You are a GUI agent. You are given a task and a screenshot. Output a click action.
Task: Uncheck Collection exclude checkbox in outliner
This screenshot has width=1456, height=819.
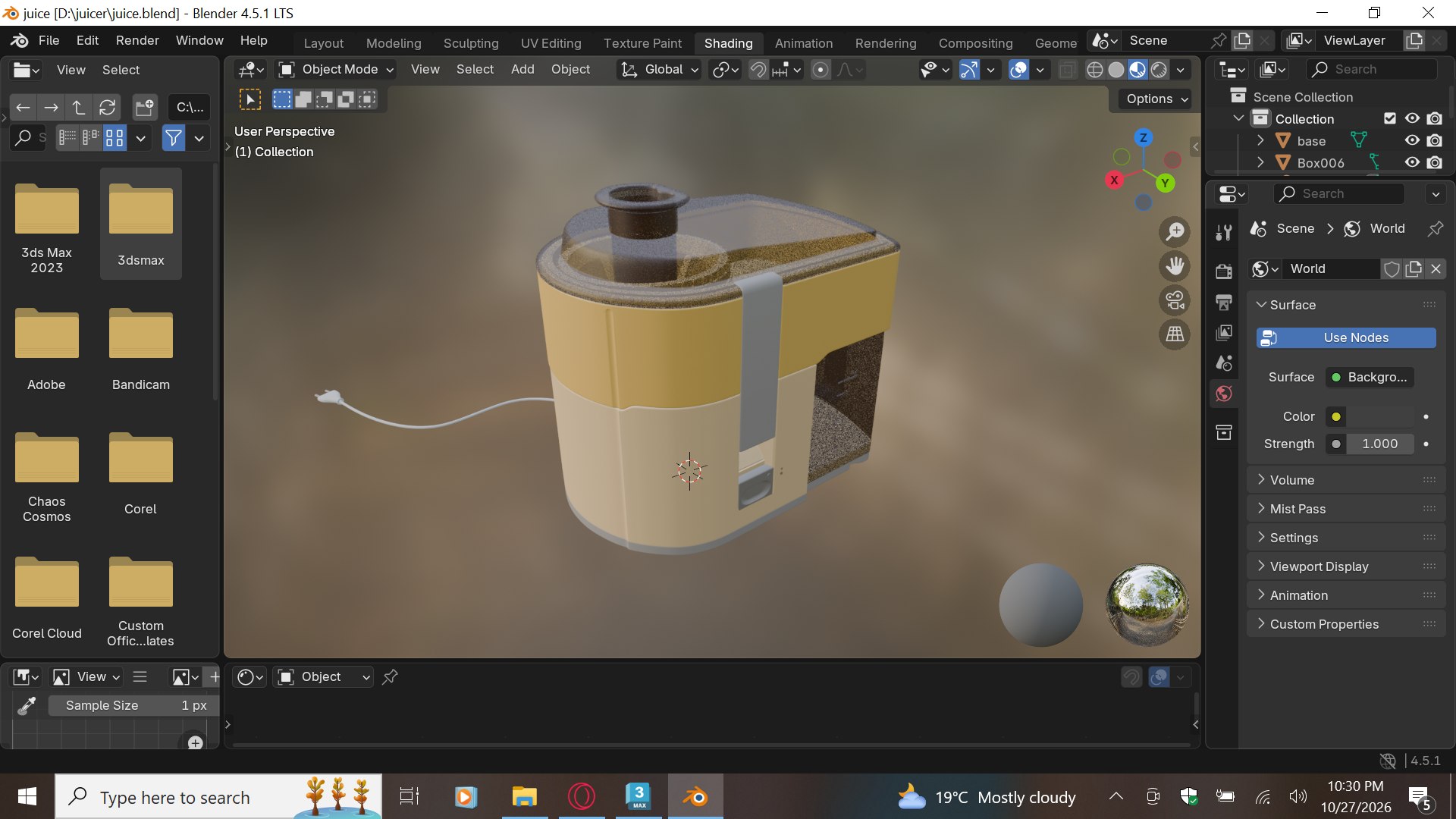1390,118
